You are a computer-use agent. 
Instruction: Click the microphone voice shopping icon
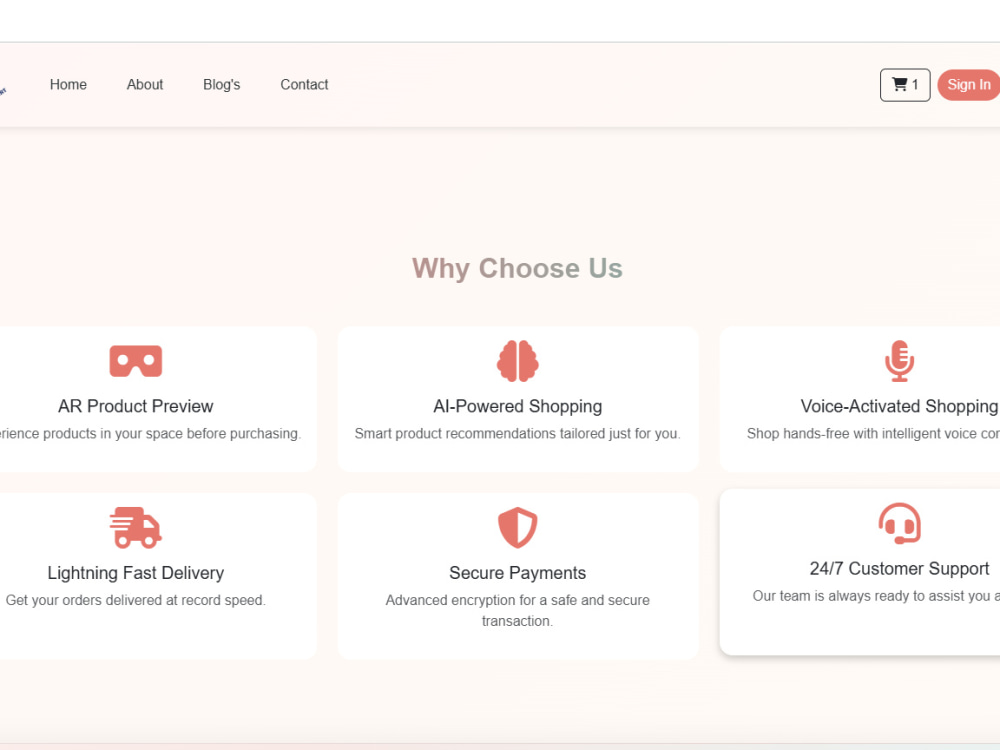point(899,361)
